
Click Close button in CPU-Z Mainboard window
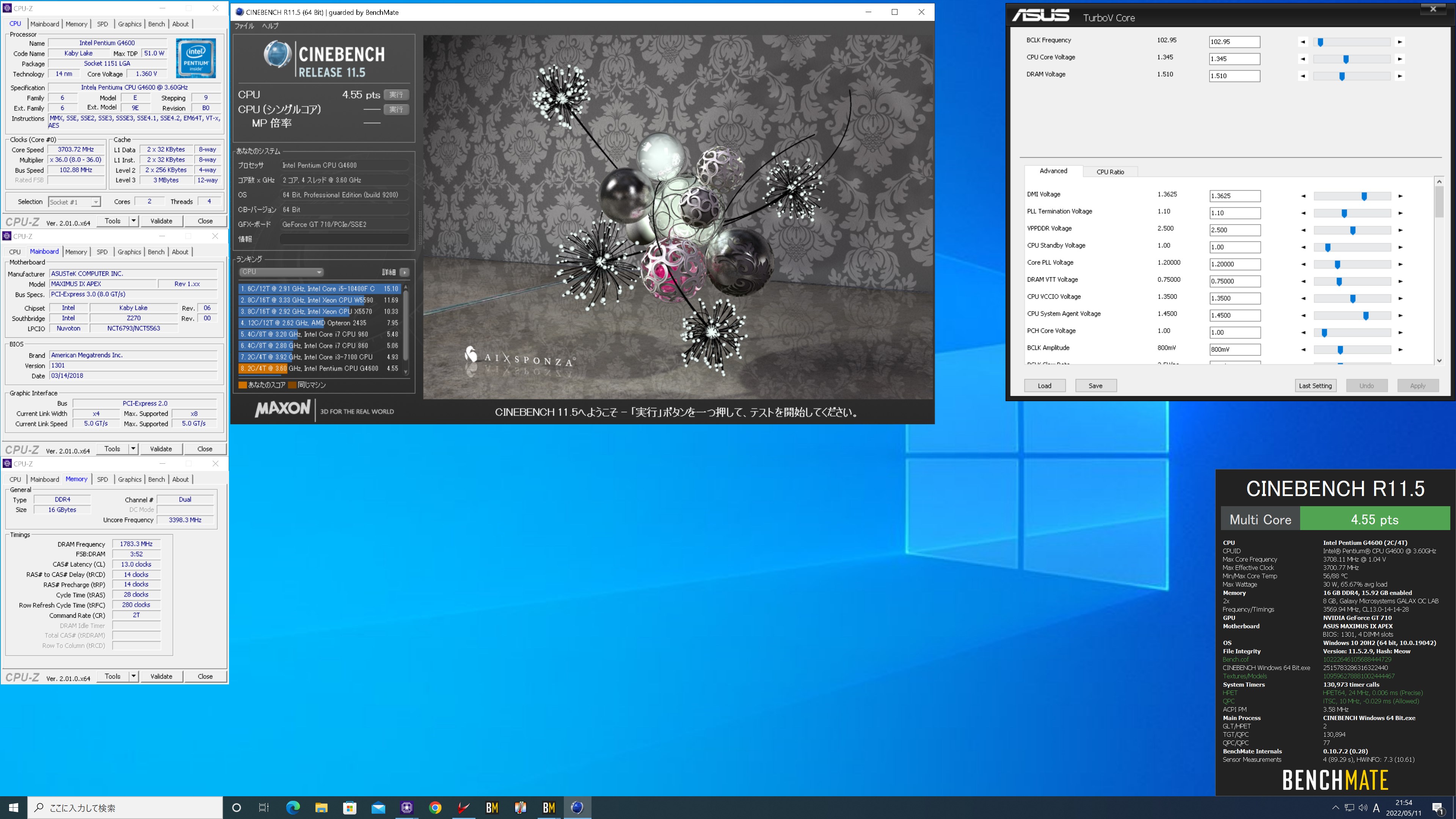click(205, 449)
